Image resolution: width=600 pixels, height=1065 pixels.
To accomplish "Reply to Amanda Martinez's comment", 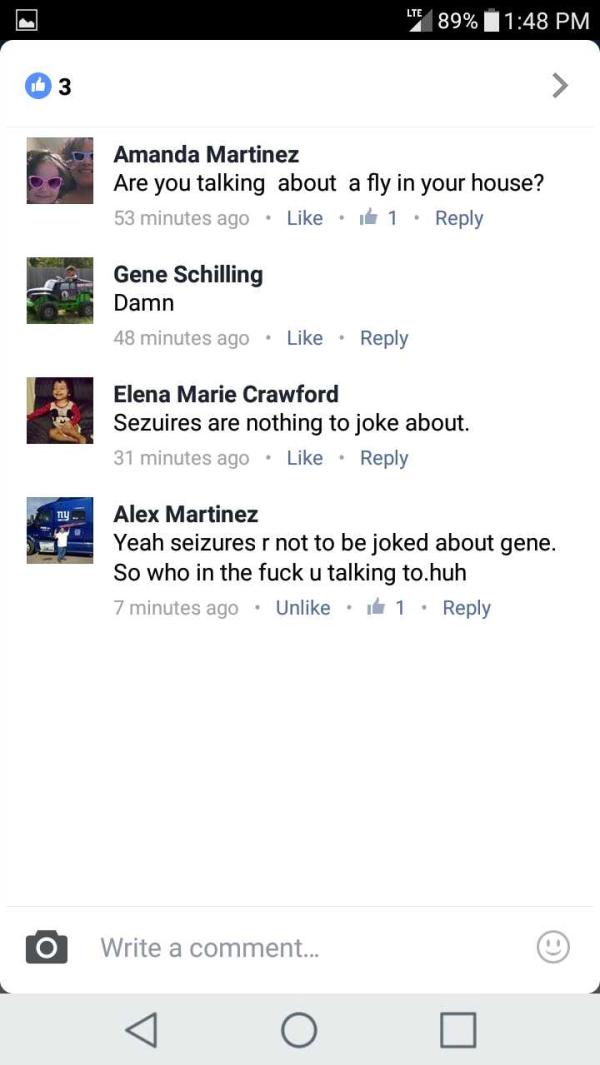I will [459, 219].
